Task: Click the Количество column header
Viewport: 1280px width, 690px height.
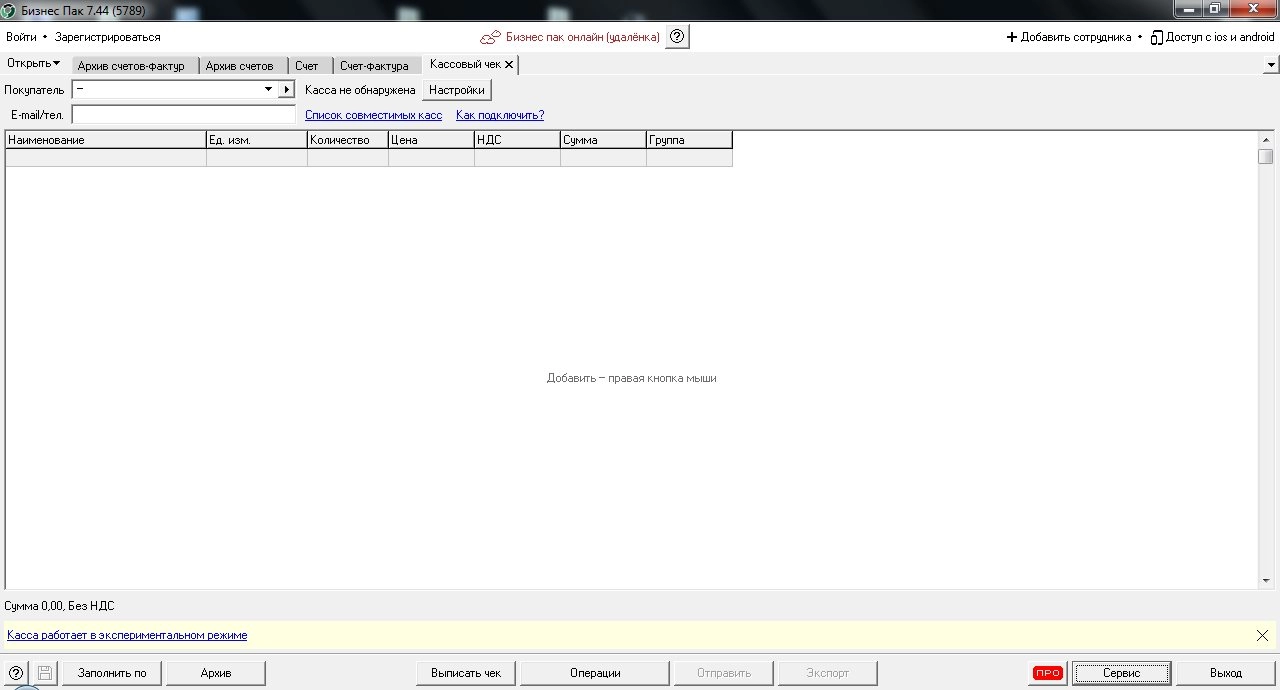Action: [x=348, y=140]
